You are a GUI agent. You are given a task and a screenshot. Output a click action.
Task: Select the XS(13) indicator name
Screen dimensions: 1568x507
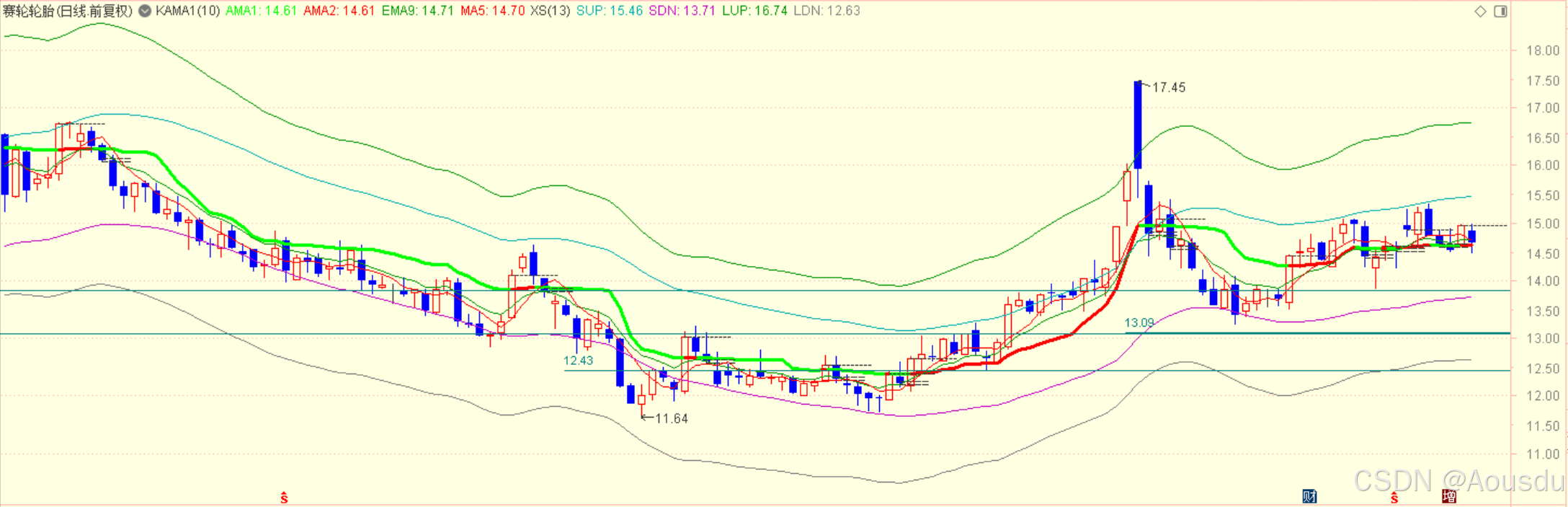point(550,11)
